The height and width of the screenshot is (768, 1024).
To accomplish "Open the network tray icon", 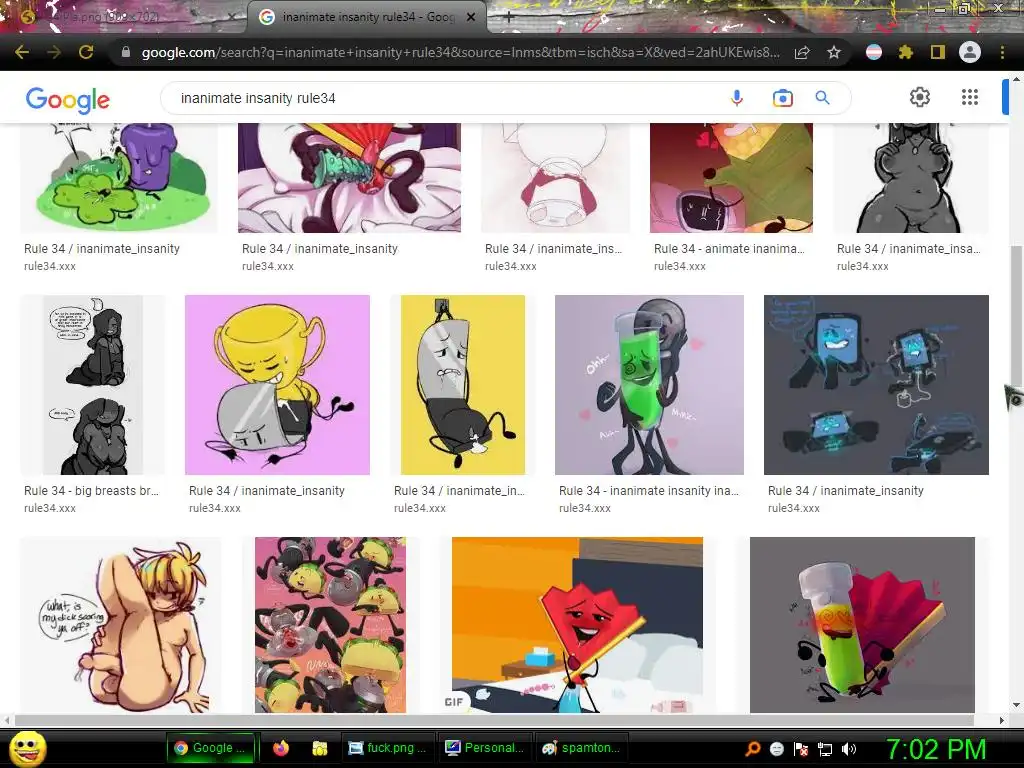I will tap(825, 749).
